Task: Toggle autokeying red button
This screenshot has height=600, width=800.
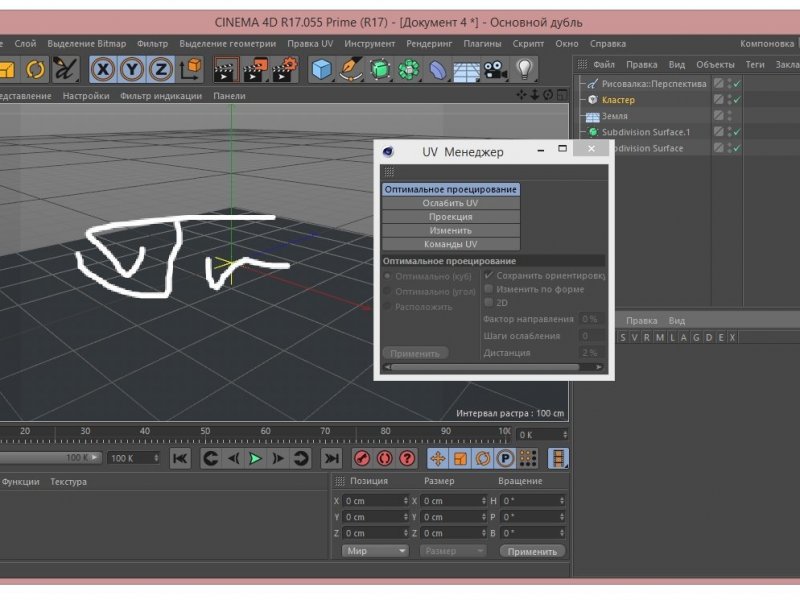Action: (x=385, y=458)
